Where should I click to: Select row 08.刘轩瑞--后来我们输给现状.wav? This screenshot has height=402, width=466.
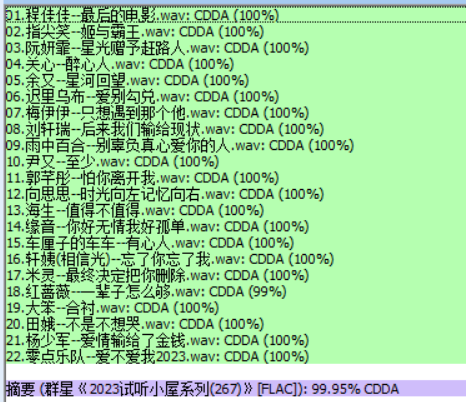[x=236, y=129]
